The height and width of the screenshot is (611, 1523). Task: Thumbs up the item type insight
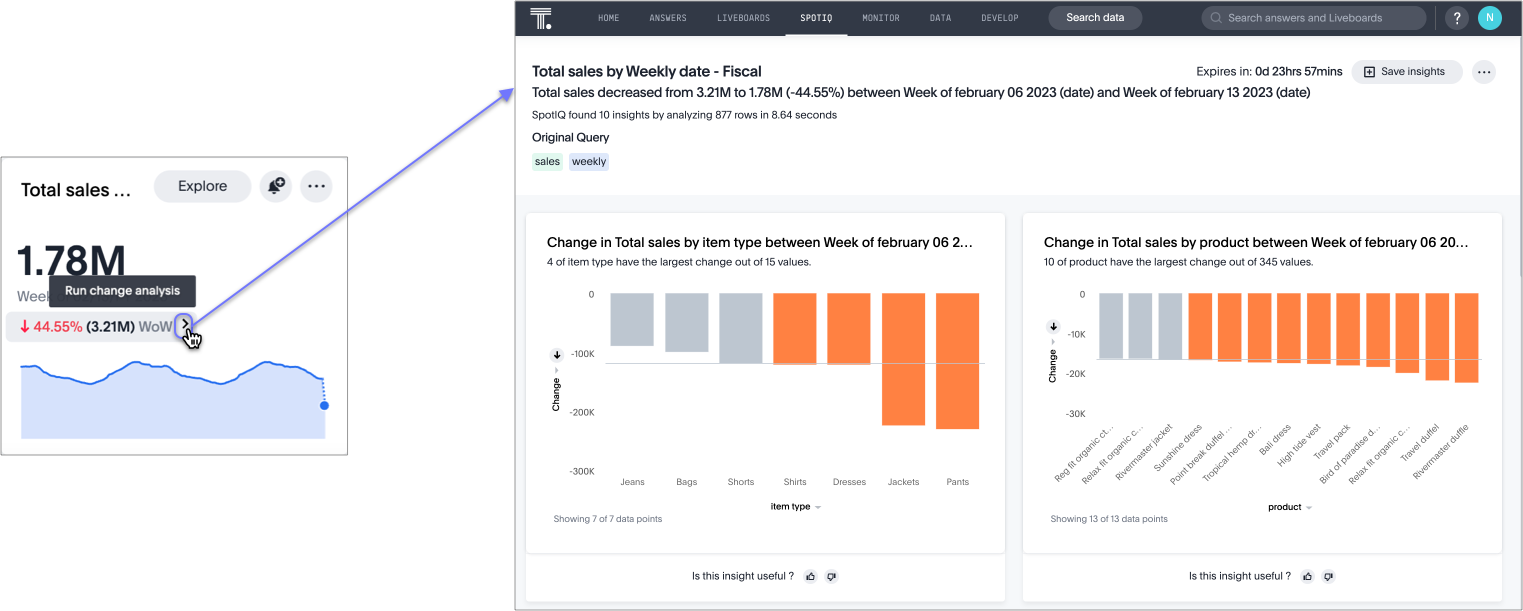[x=810, y=577]
